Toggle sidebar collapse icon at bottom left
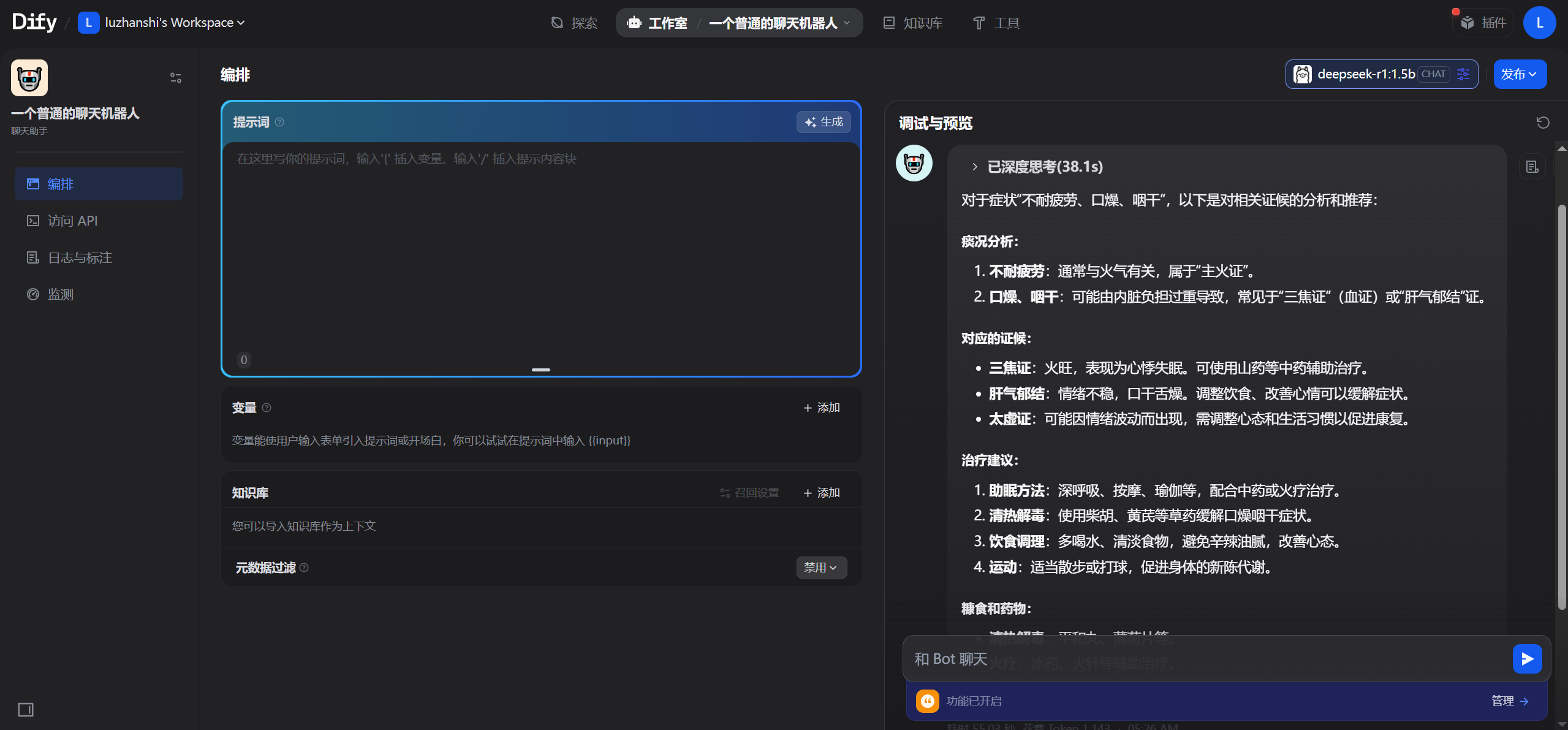This screenshot has height=730, width=1568. click(x=26, y=710)
